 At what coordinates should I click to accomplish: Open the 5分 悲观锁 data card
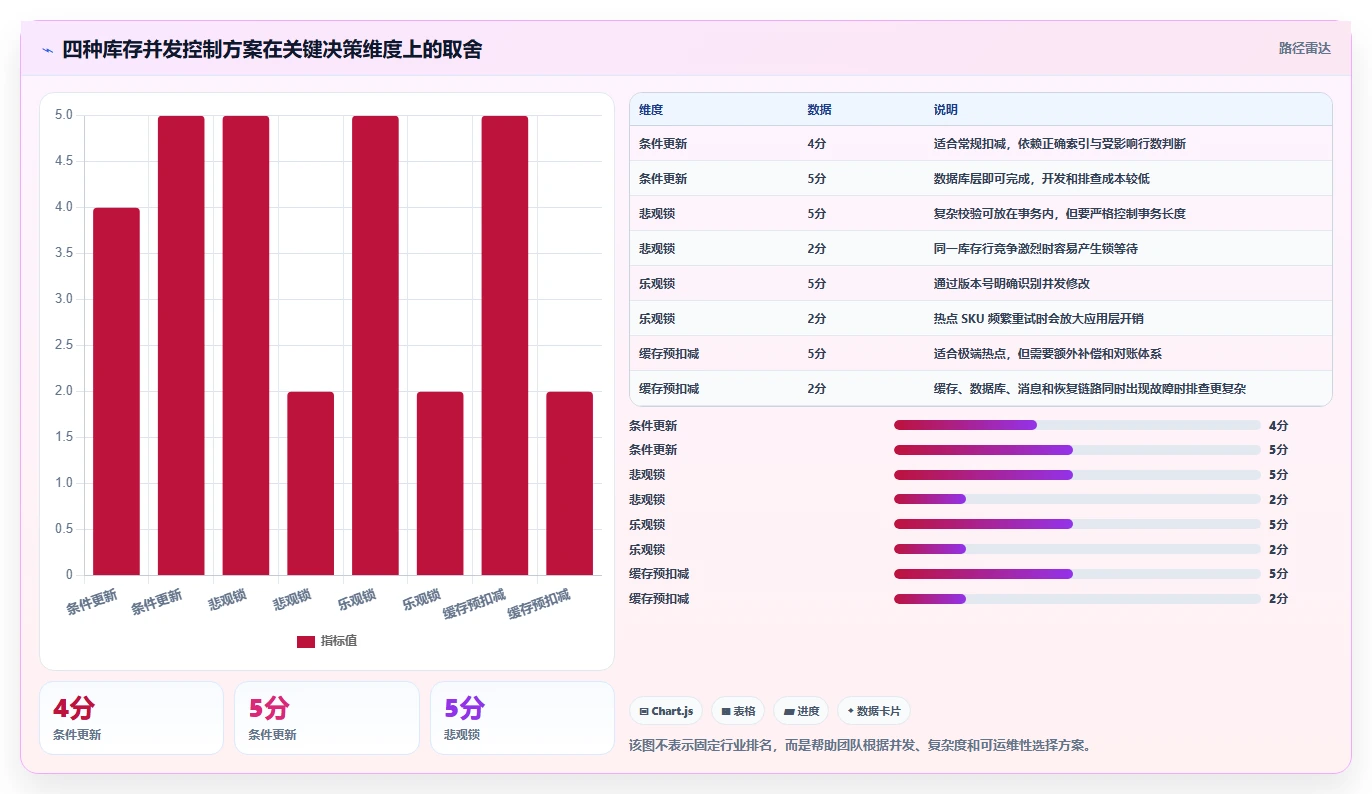tap(522, 718)
